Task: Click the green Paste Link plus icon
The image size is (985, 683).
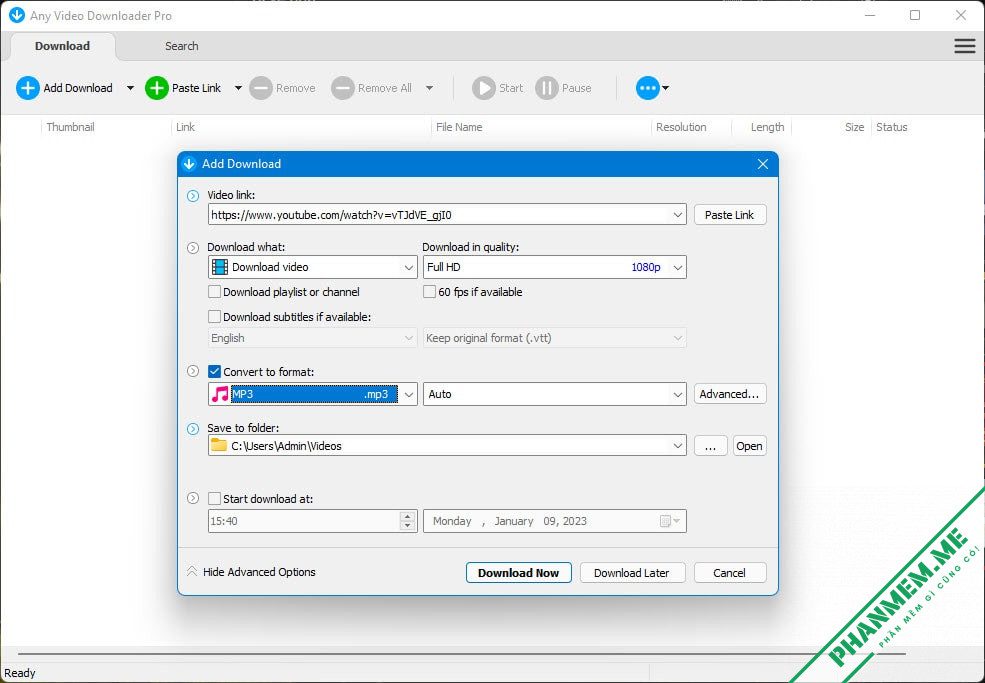Action: (x=156, y=88)
